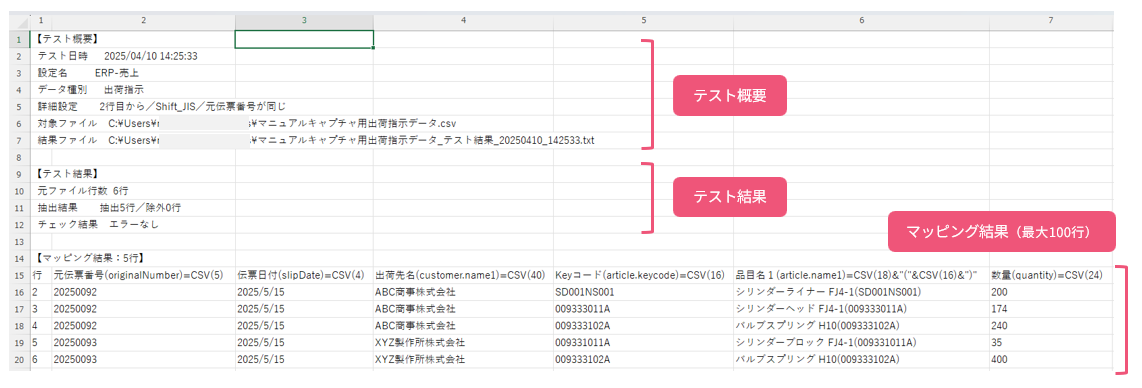Image resolution: width=1142 pixels, height=388 pixels.
Task: Select column header 6
Action: tap(861, 20)
